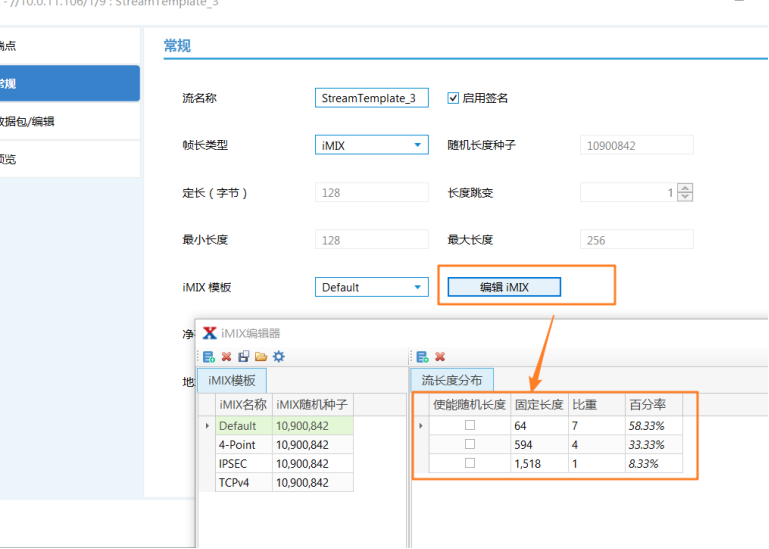
Task: Click the 最大长度 256 field
Action: 637,240
